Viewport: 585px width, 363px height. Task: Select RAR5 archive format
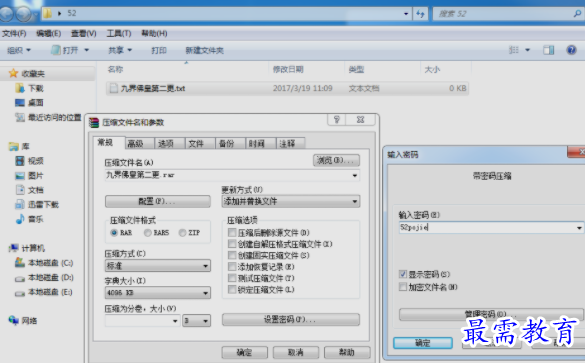coord(147,233)
